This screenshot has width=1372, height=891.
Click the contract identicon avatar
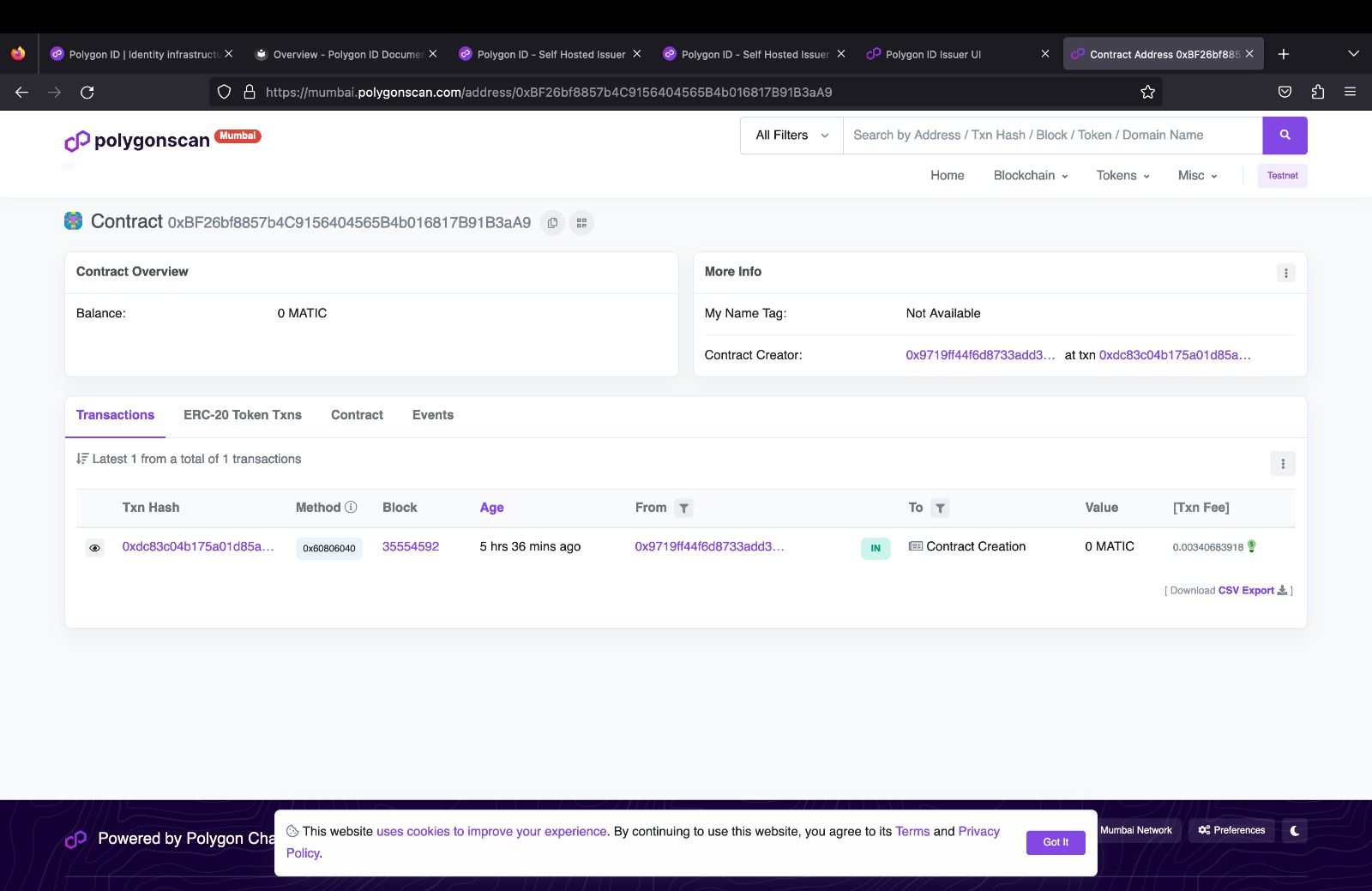73,220
